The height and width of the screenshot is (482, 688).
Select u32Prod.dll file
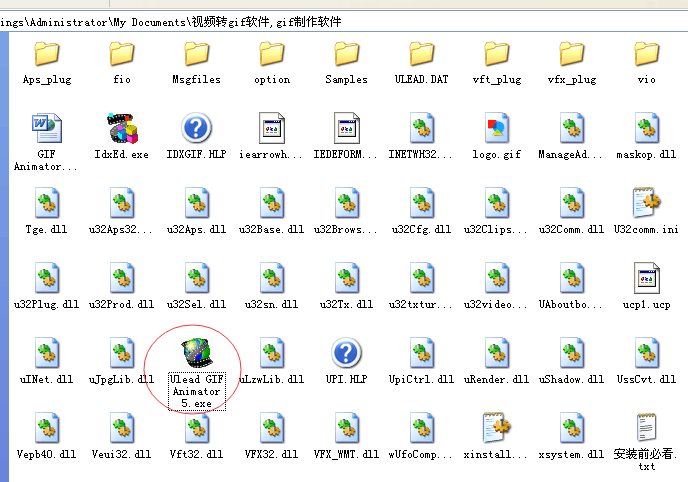(122, 278)
